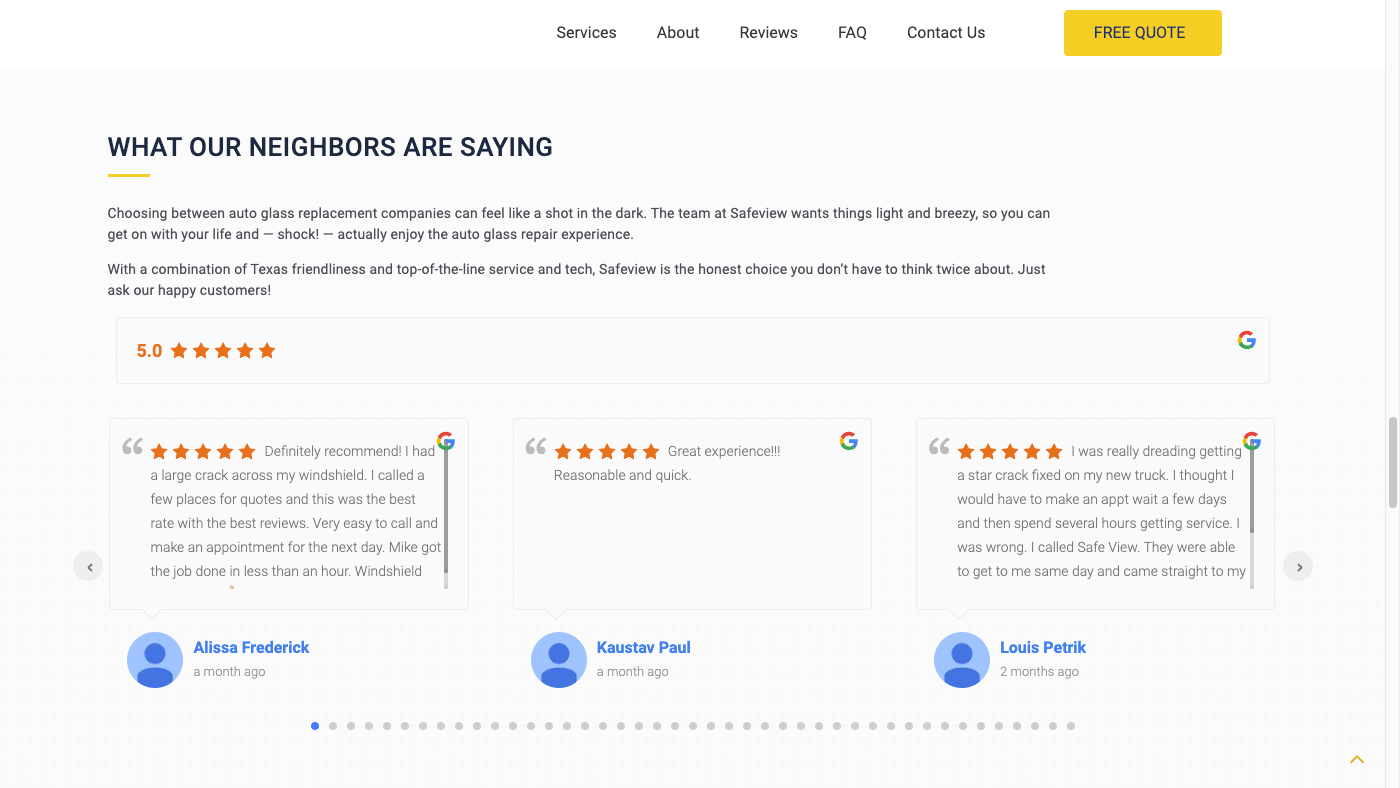This screenshot has height=788, width=1400.
Task: Click Kaustav Paul's profile avatar
Action: 559,660
